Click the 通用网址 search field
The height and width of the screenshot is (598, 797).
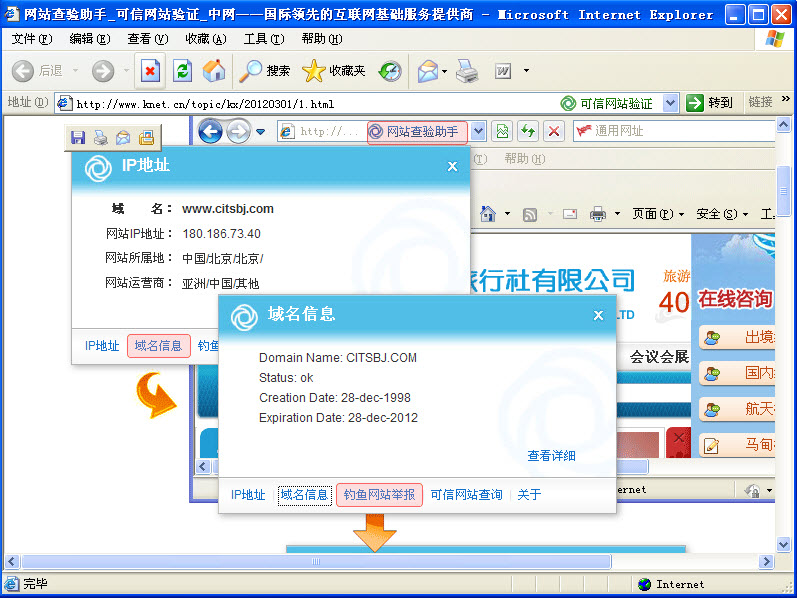675,131
